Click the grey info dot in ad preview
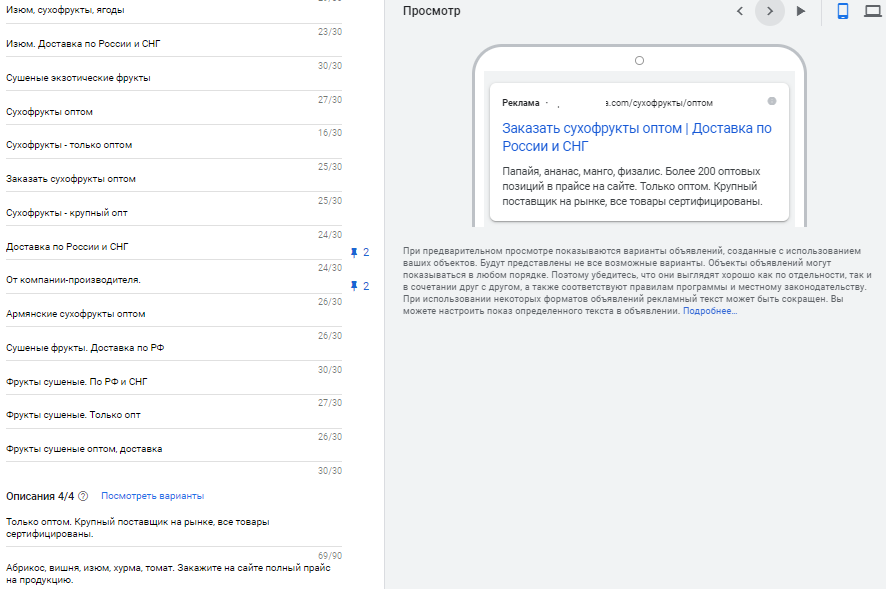 (x=771, y=101)
